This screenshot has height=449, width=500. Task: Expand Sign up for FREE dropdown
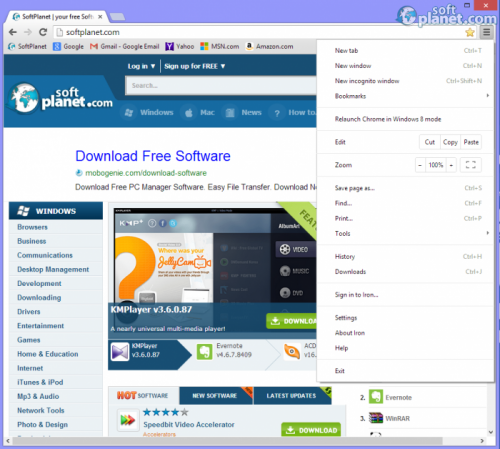(195, 66)
